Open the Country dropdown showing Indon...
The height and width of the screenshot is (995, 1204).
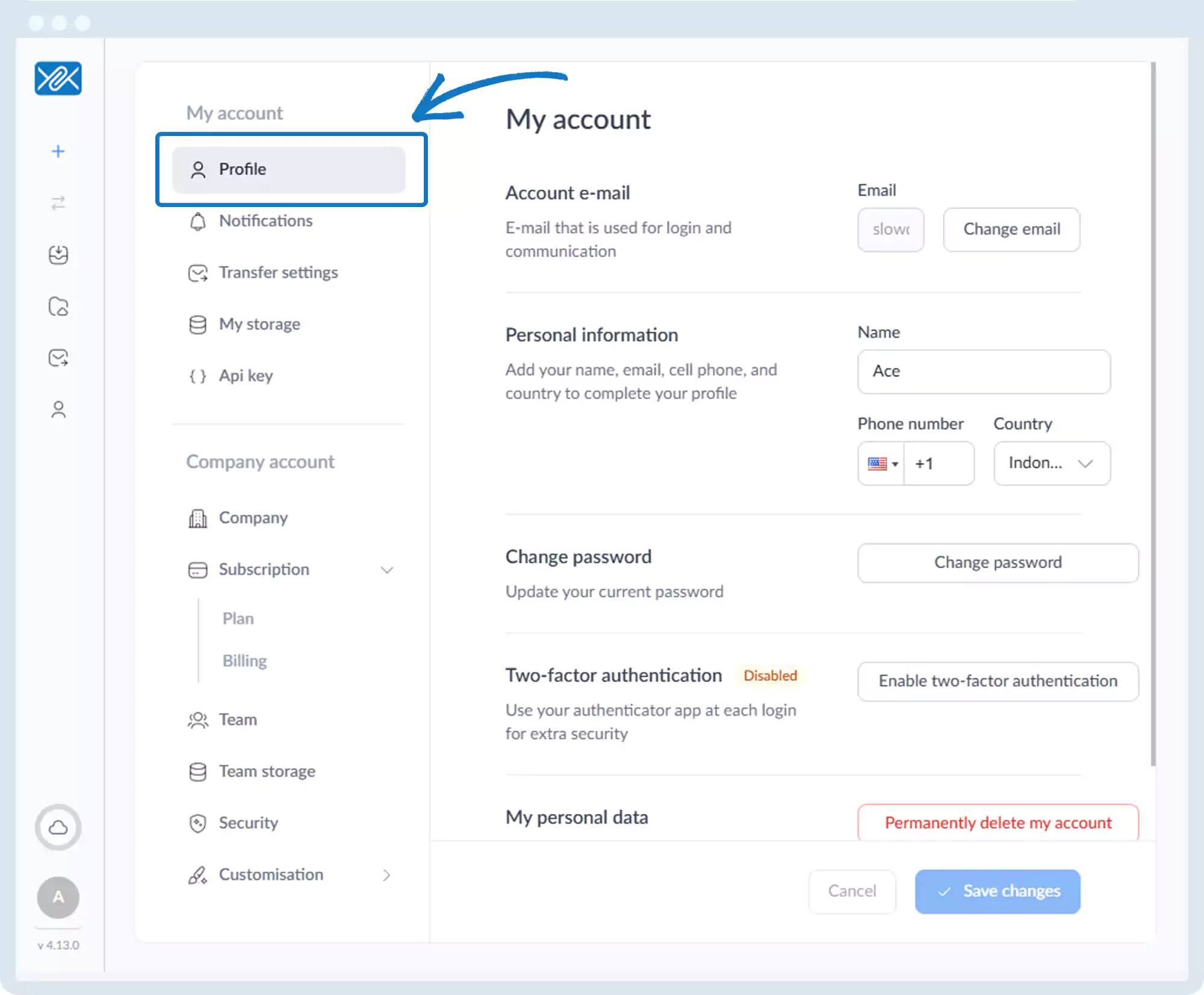coord(1051,463)
